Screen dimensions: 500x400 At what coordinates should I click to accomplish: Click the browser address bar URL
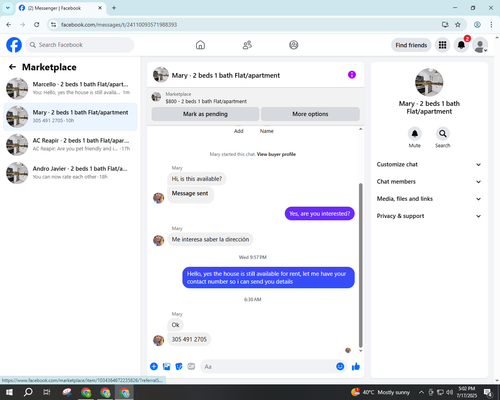pos(119,25)
